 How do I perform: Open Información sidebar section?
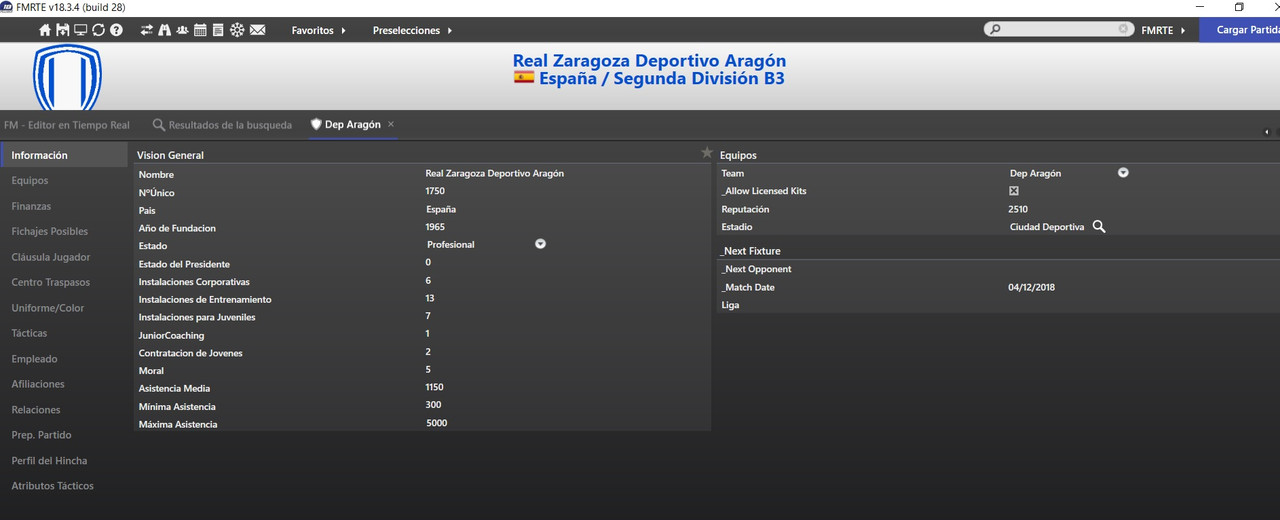tap(62, 155)
